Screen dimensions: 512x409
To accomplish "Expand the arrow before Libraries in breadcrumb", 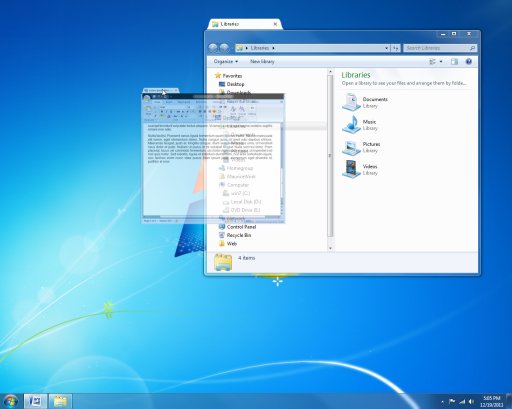I will point(247,48).
